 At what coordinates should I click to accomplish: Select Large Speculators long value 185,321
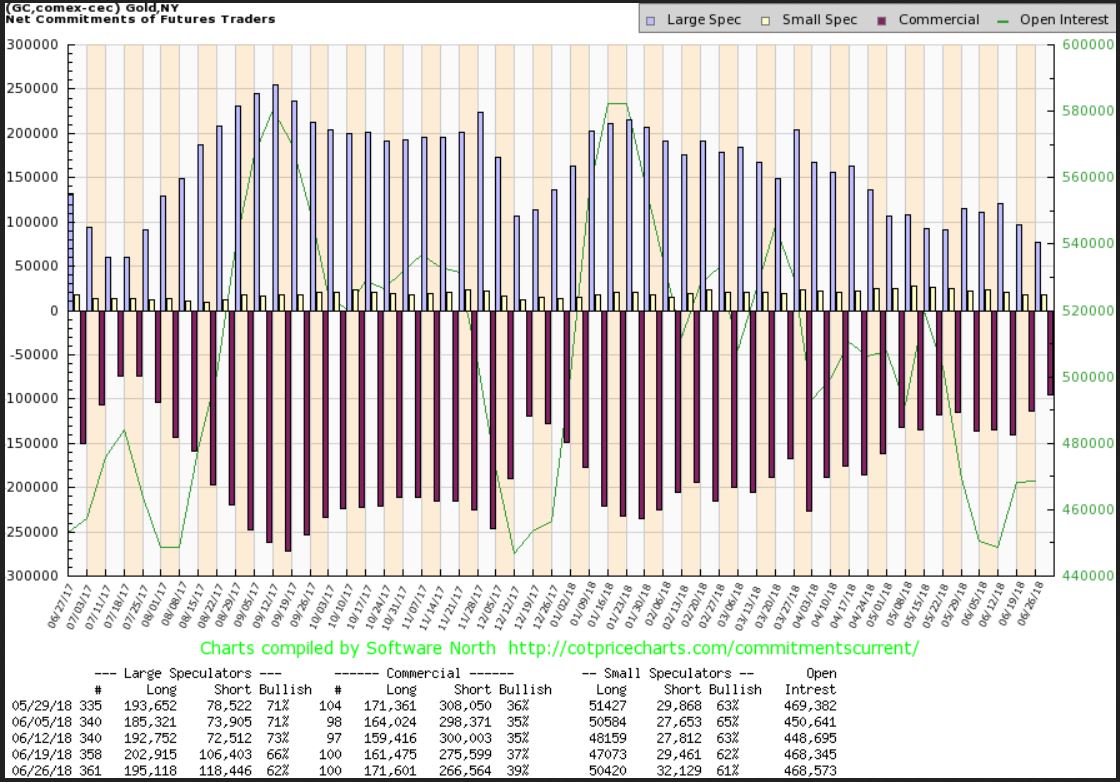tap(151, 722)
